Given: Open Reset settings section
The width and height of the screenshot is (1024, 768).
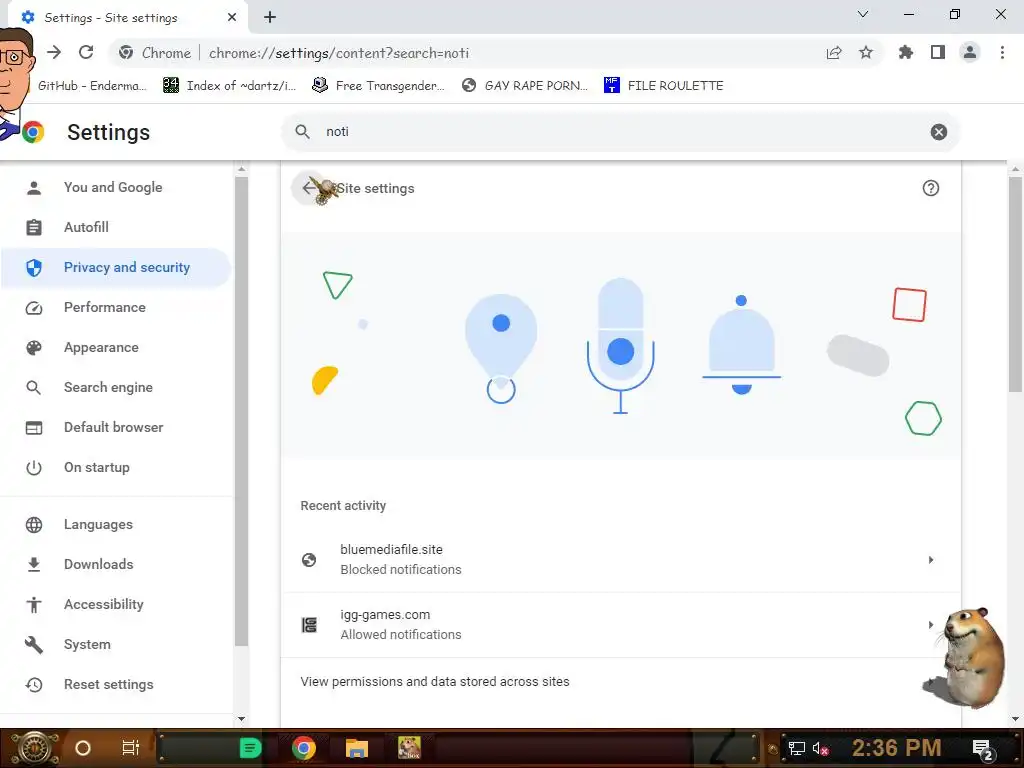Looking at the screenshot, I should click(x=116, y=684).
